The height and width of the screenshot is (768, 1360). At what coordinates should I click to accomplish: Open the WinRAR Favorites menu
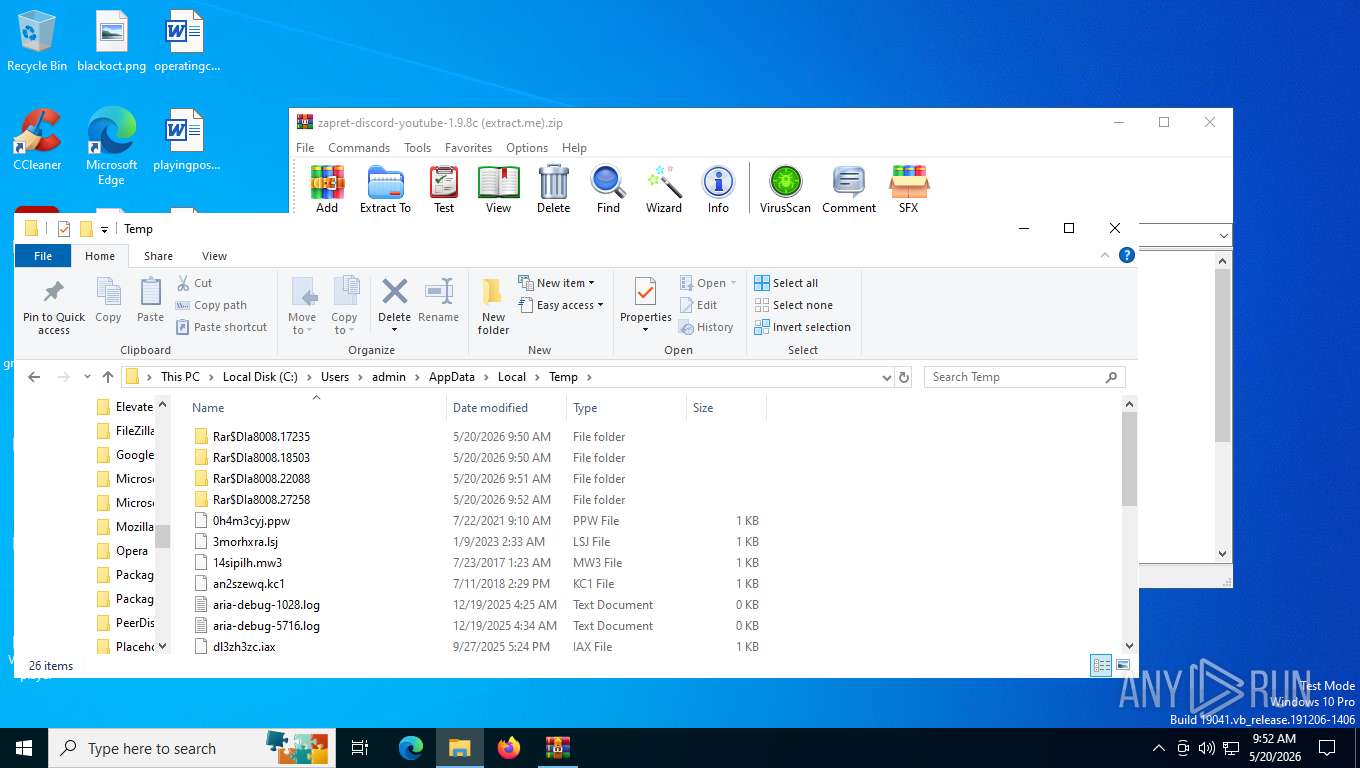click(x=468, y=148)
